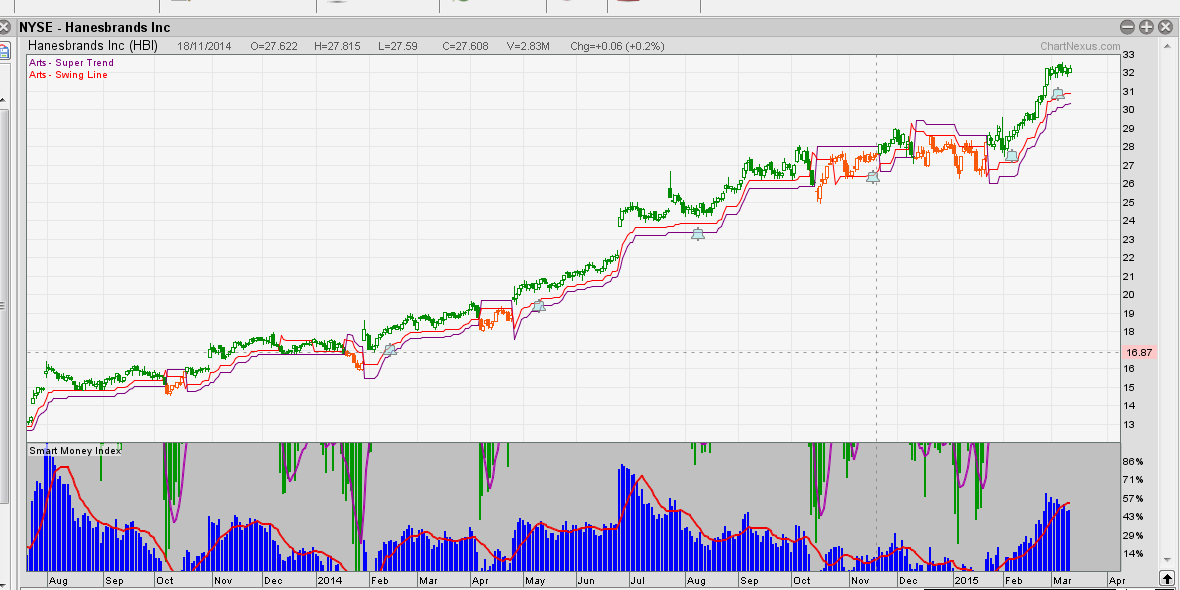Click the bell marker near August 2014
The height and width of the screenshot is (590, 1180).
click(698, 234)
